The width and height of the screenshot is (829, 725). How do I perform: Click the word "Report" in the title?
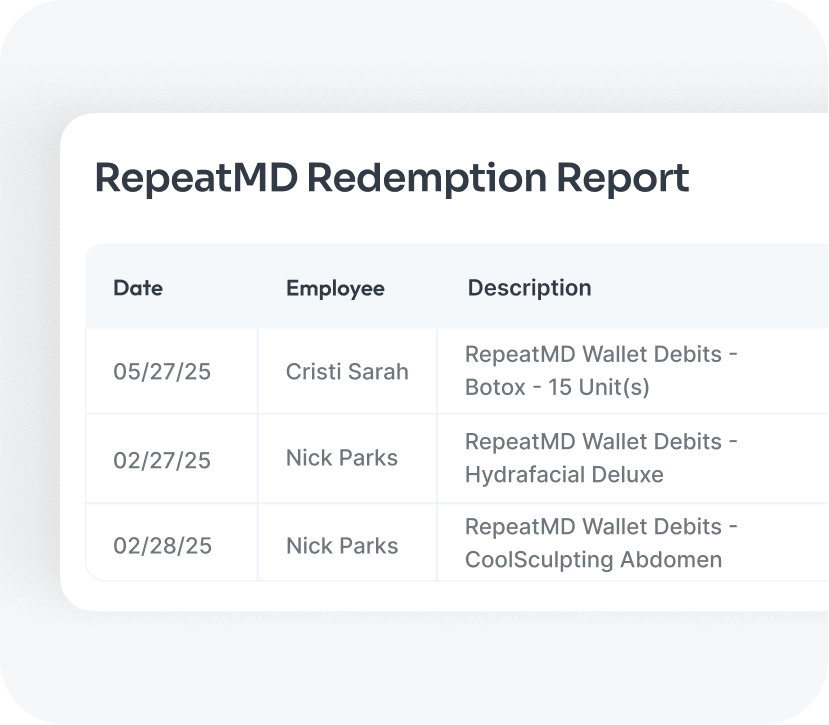click(x=622, y=178)
